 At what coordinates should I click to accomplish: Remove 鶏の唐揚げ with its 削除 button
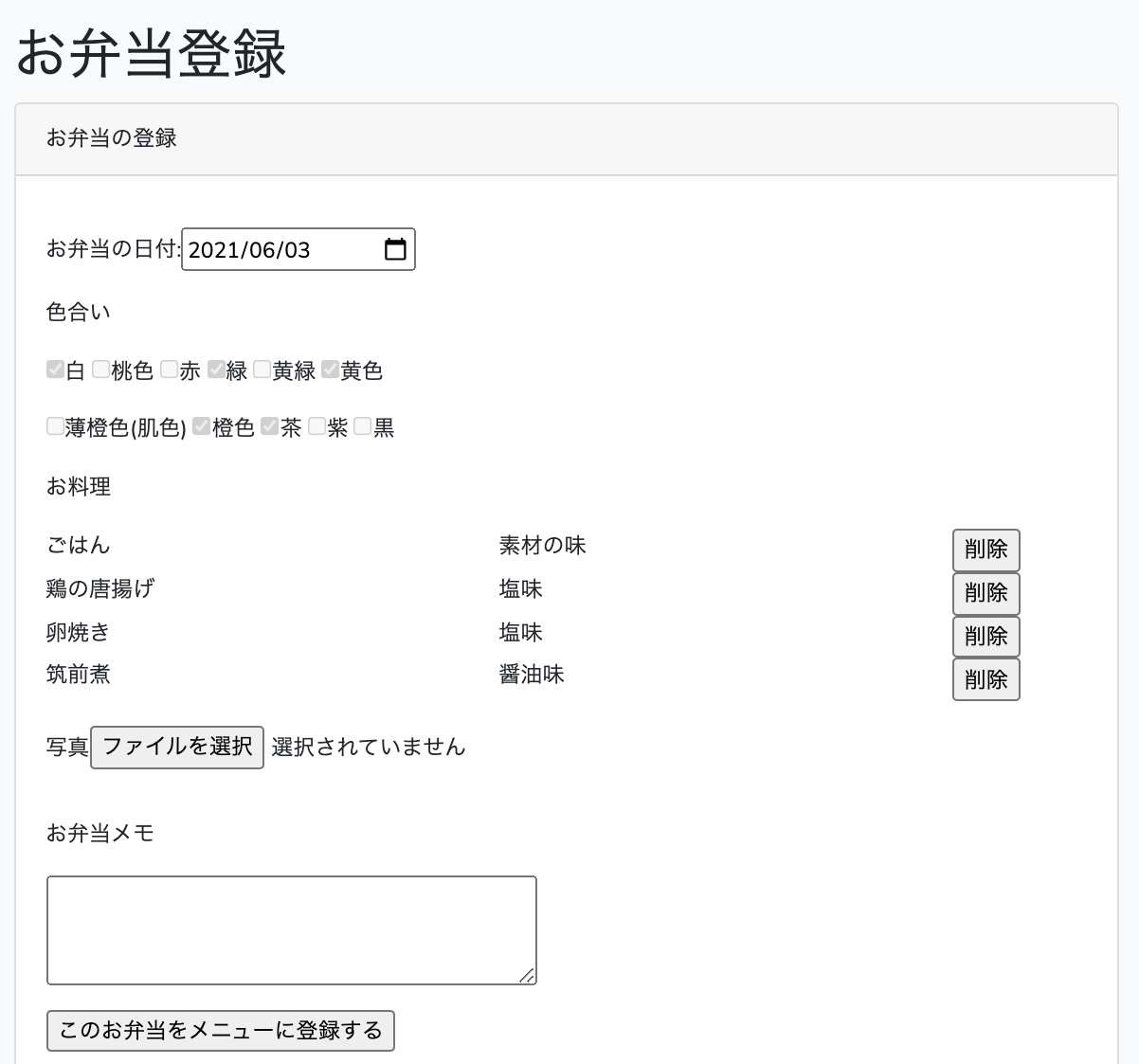pos(985,593)
